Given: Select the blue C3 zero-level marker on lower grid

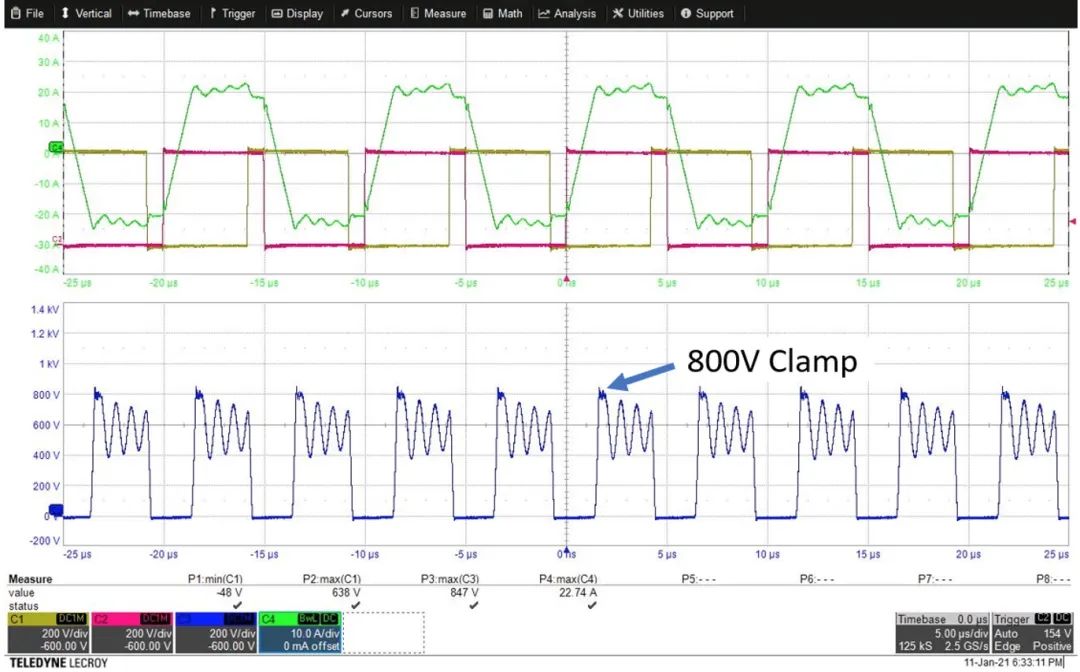Looking at the screenshot, I should [55, 510].
